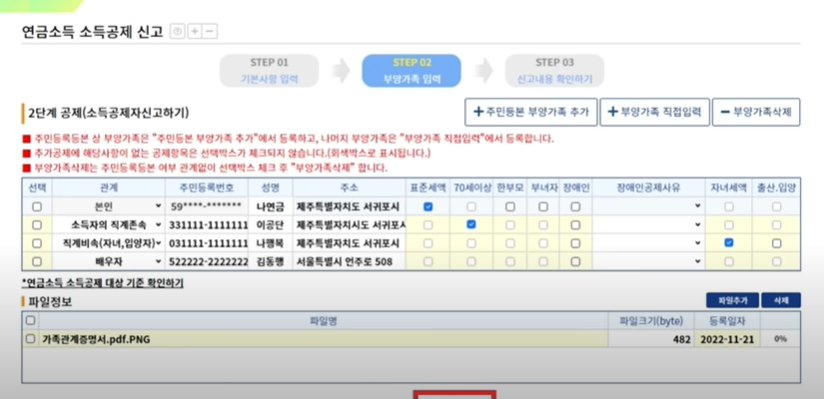Check the 선택 box for the 나땡복 row
Screen dimensions: 824x399
(x=37, y=243)
